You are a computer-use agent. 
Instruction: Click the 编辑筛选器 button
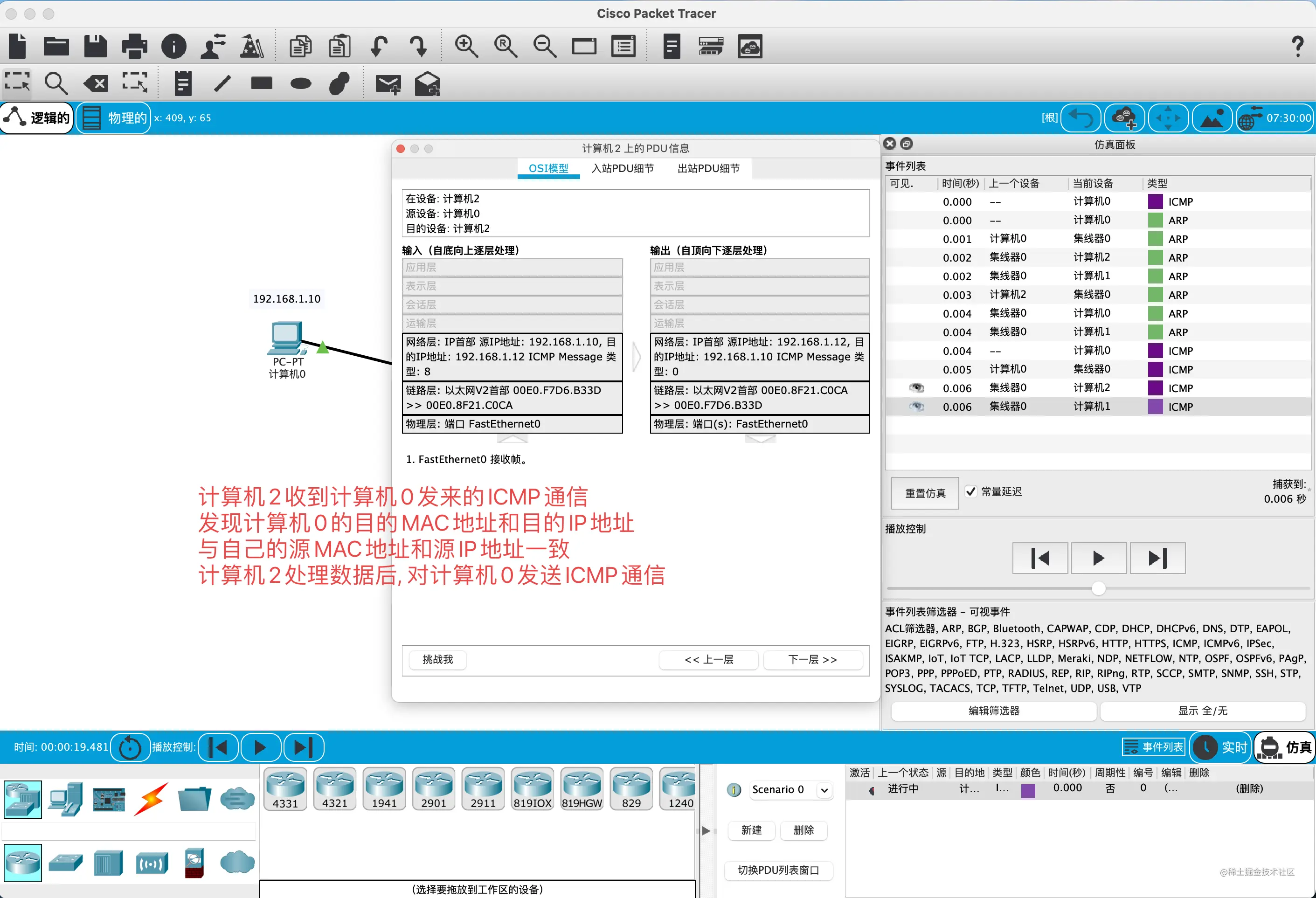[x=994, y=711]
